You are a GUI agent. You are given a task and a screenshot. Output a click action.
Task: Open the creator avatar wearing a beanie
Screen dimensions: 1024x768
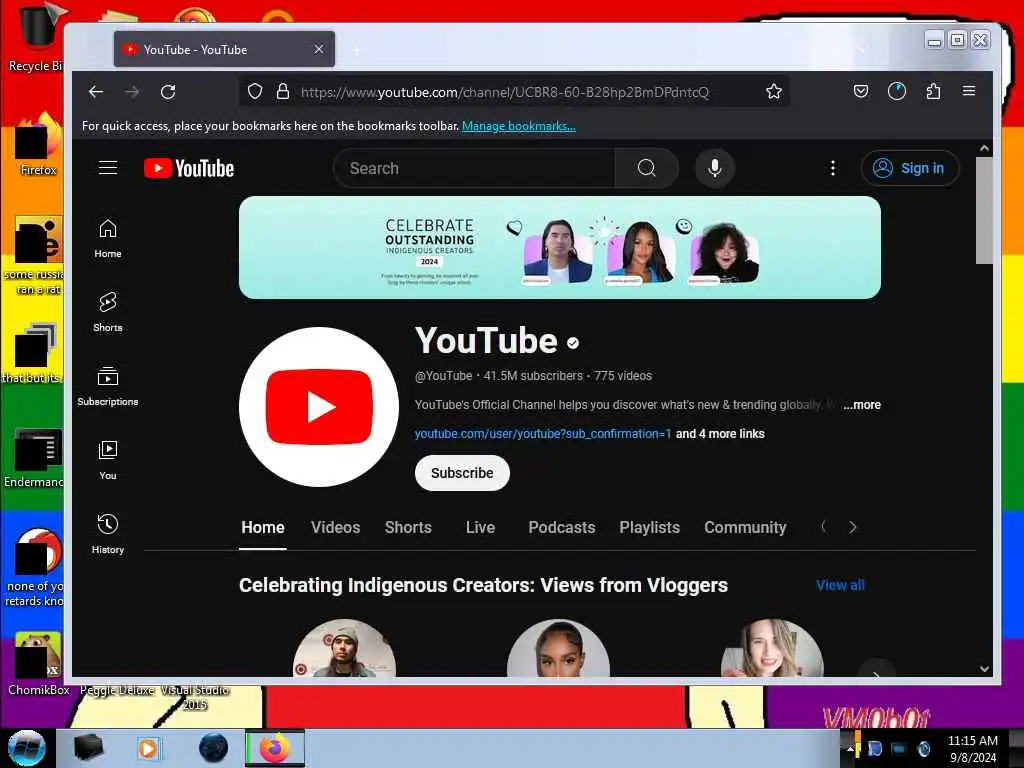pyautogui.click(x=344, y=648)
